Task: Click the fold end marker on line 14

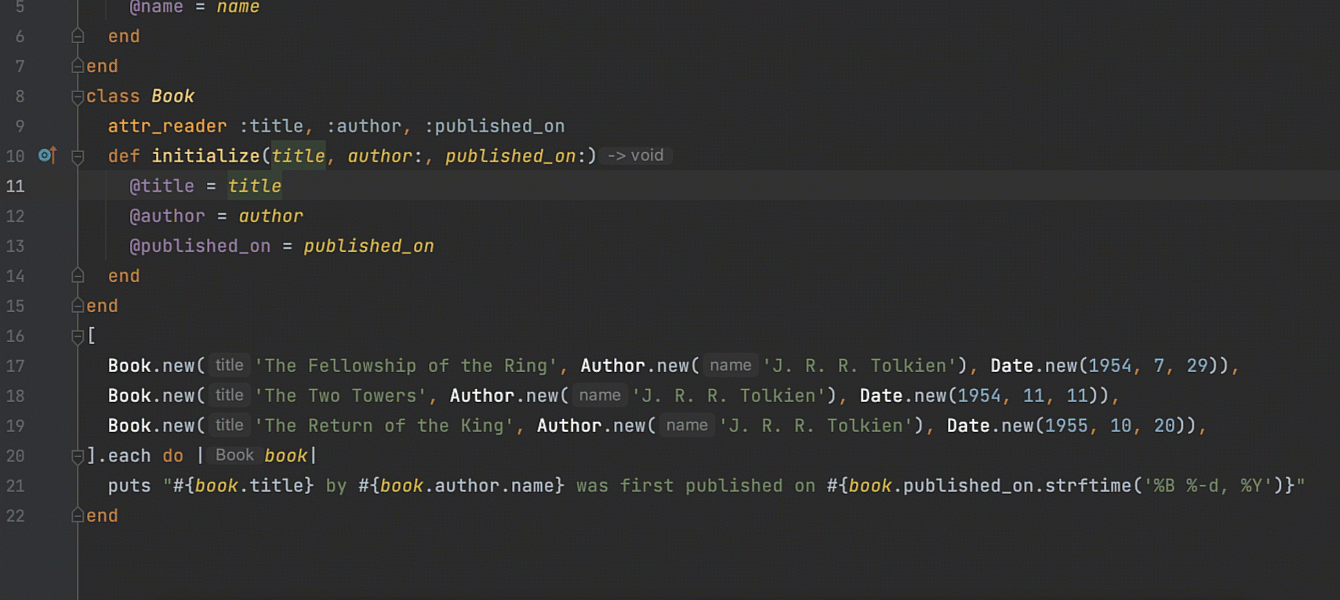Action: 78,275
